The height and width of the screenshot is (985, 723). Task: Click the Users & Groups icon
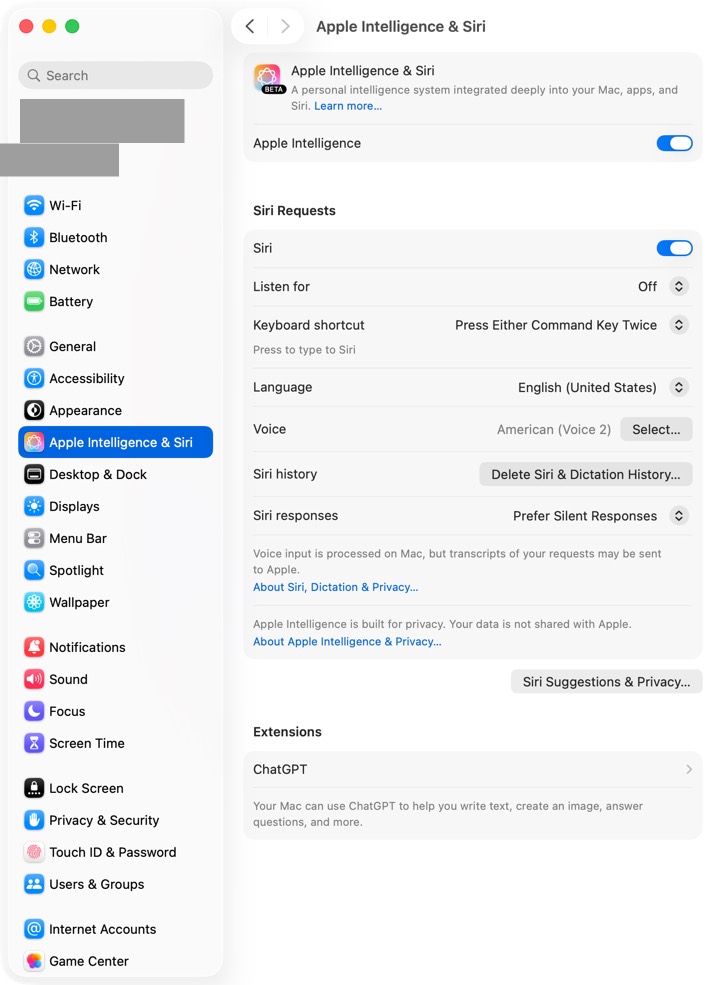click(x=34, y=884)
